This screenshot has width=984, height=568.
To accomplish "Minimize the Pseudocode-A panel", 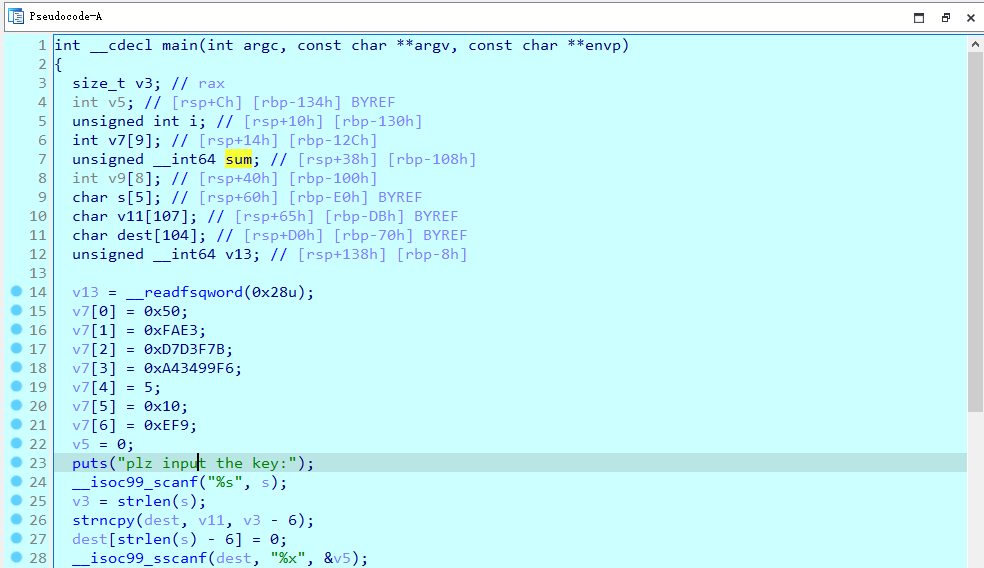I will point(919,17).
